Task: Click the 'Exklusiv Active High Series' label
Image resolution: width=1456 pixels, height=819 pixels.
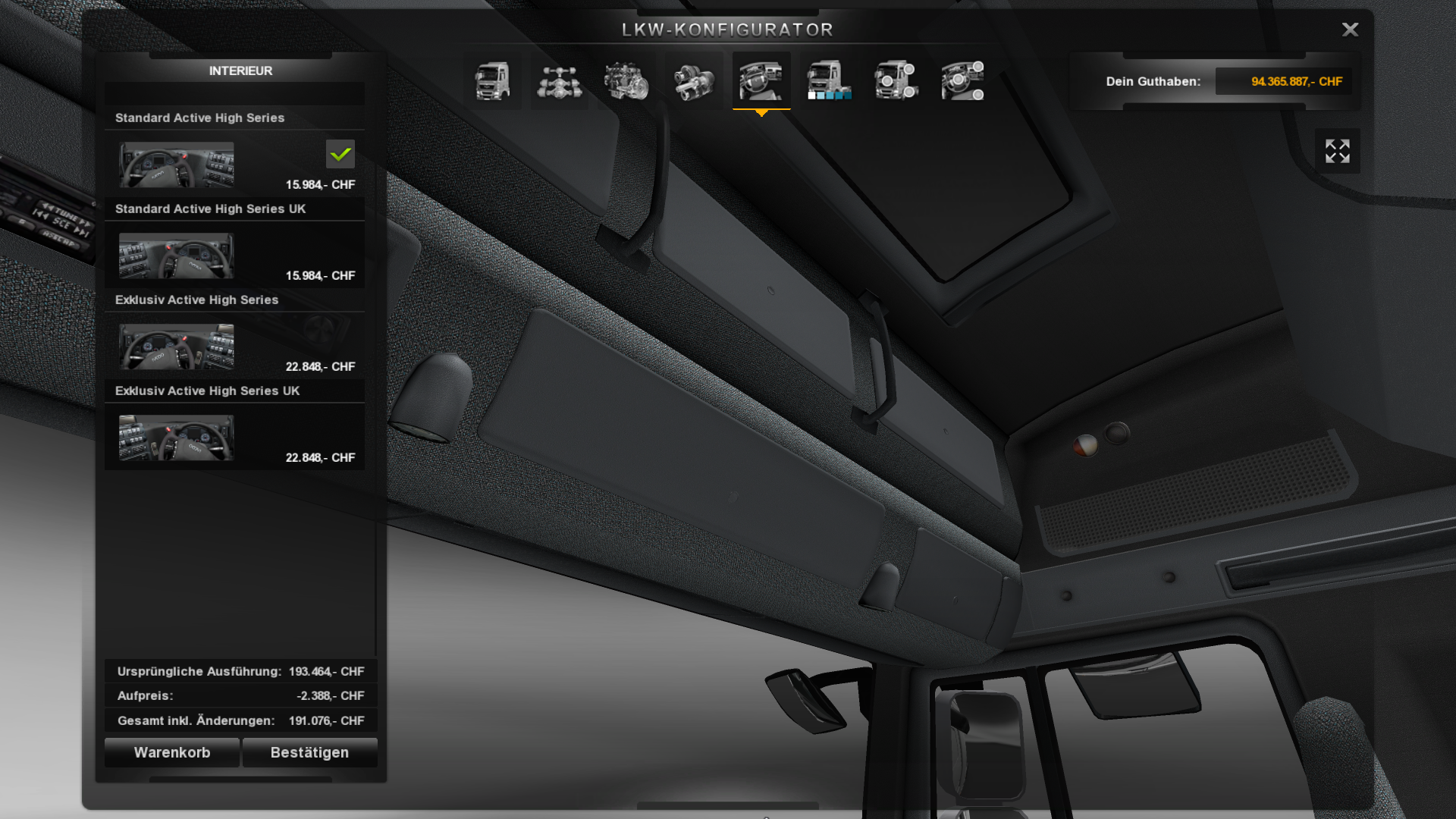Action: click(x=197, y=300)
